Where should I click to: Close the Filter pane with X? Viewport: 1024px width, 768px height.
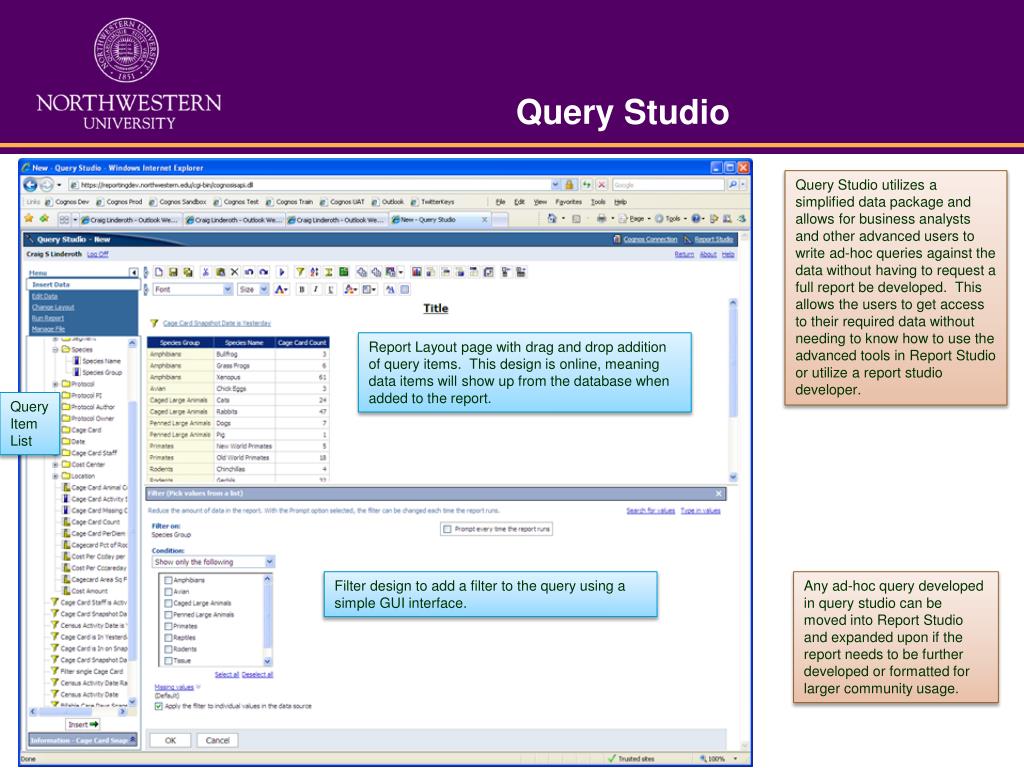tap(718, 494)
